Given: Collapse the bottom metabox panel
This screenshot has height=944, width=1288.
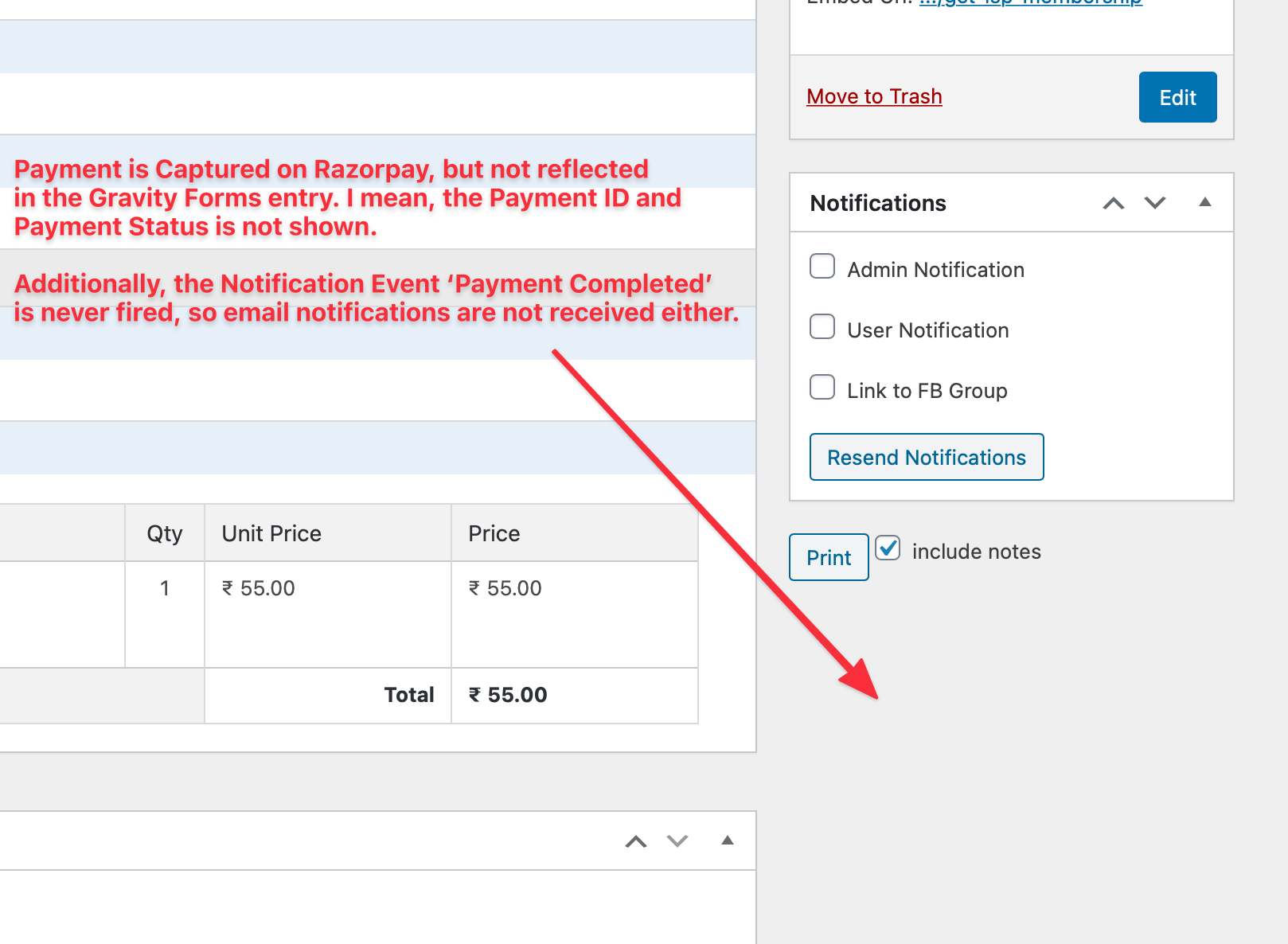Looking at the screenshot, I should [x=727, y=841].
